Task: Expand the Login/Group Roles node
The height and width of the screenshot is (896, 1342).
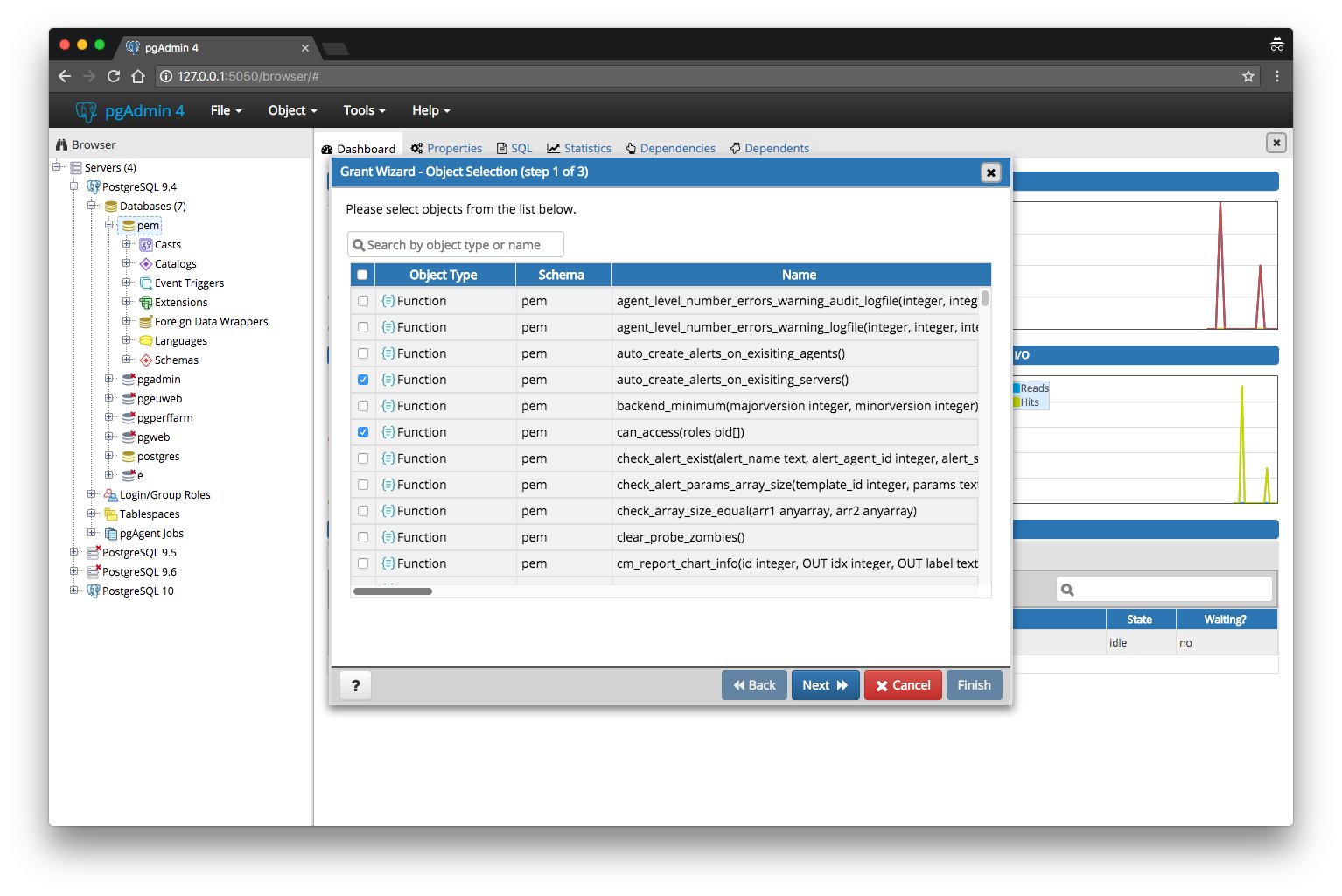Action: 92,494
